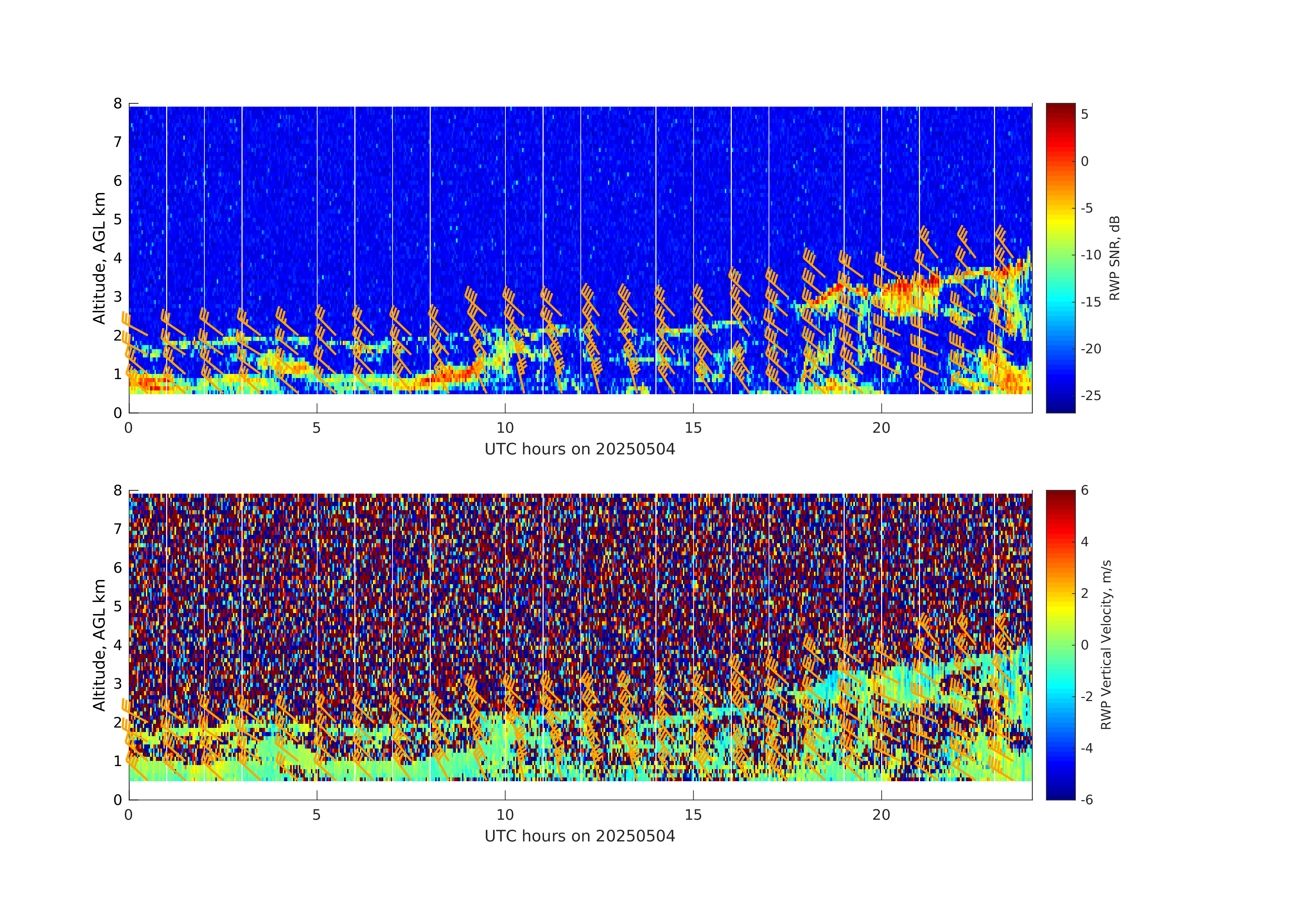Click the altitude tick 8 in the top plot
The width and height of the screenshot is (1316, 903).
118,104
